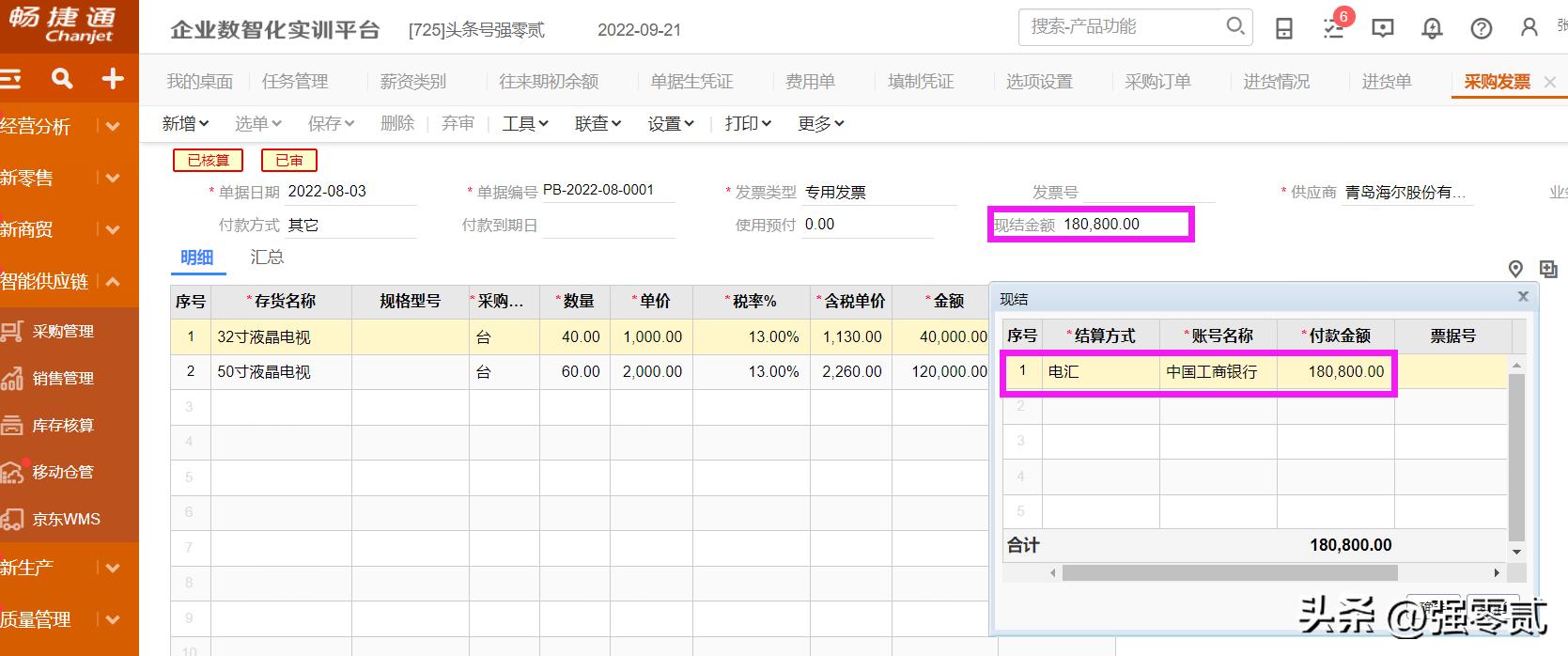
Task: Click the plus icon in sidebar header
Action: click(x=113, y=79)
